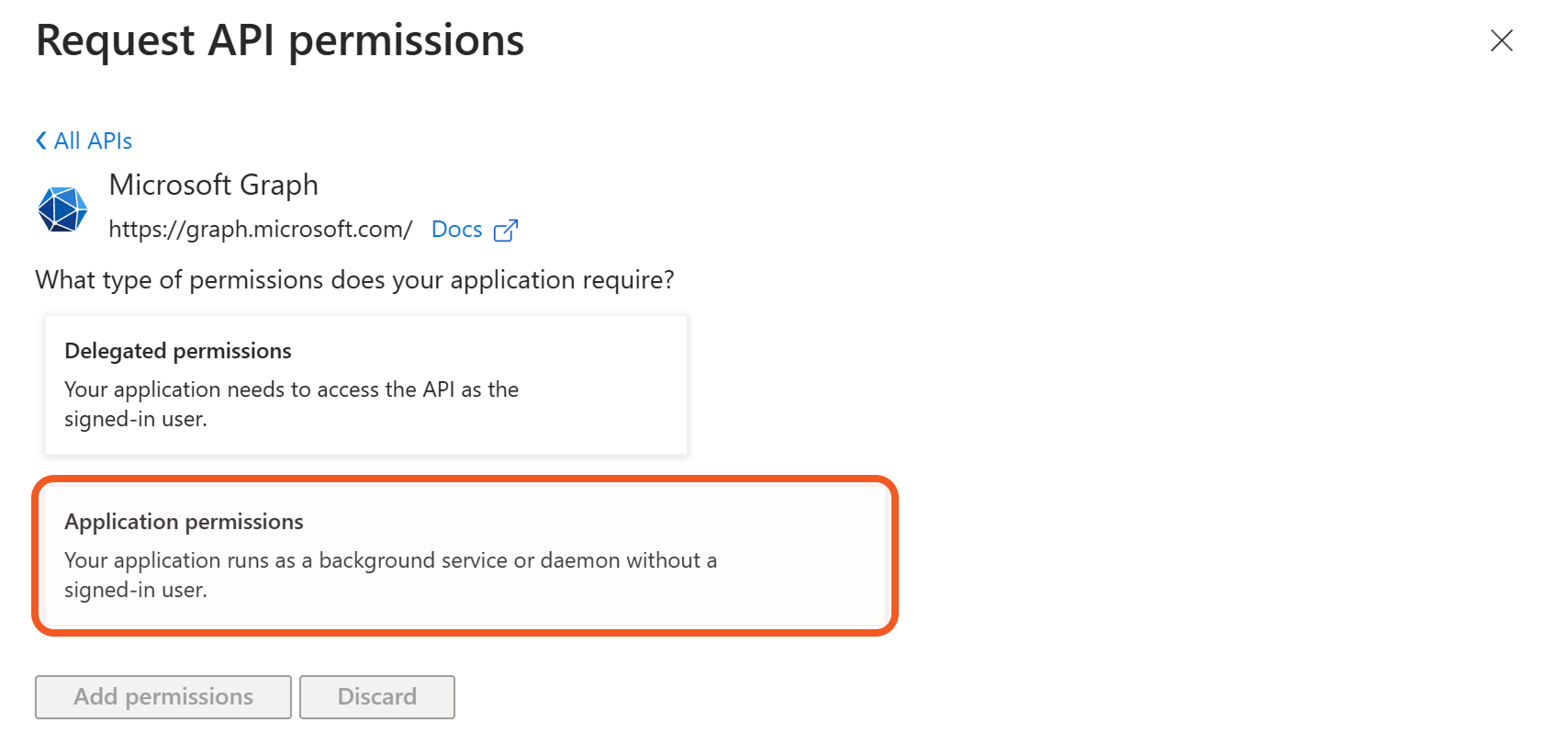Click the Application permissions heading text
Viewport: 1568px width, 756px height.
[184, 522]
